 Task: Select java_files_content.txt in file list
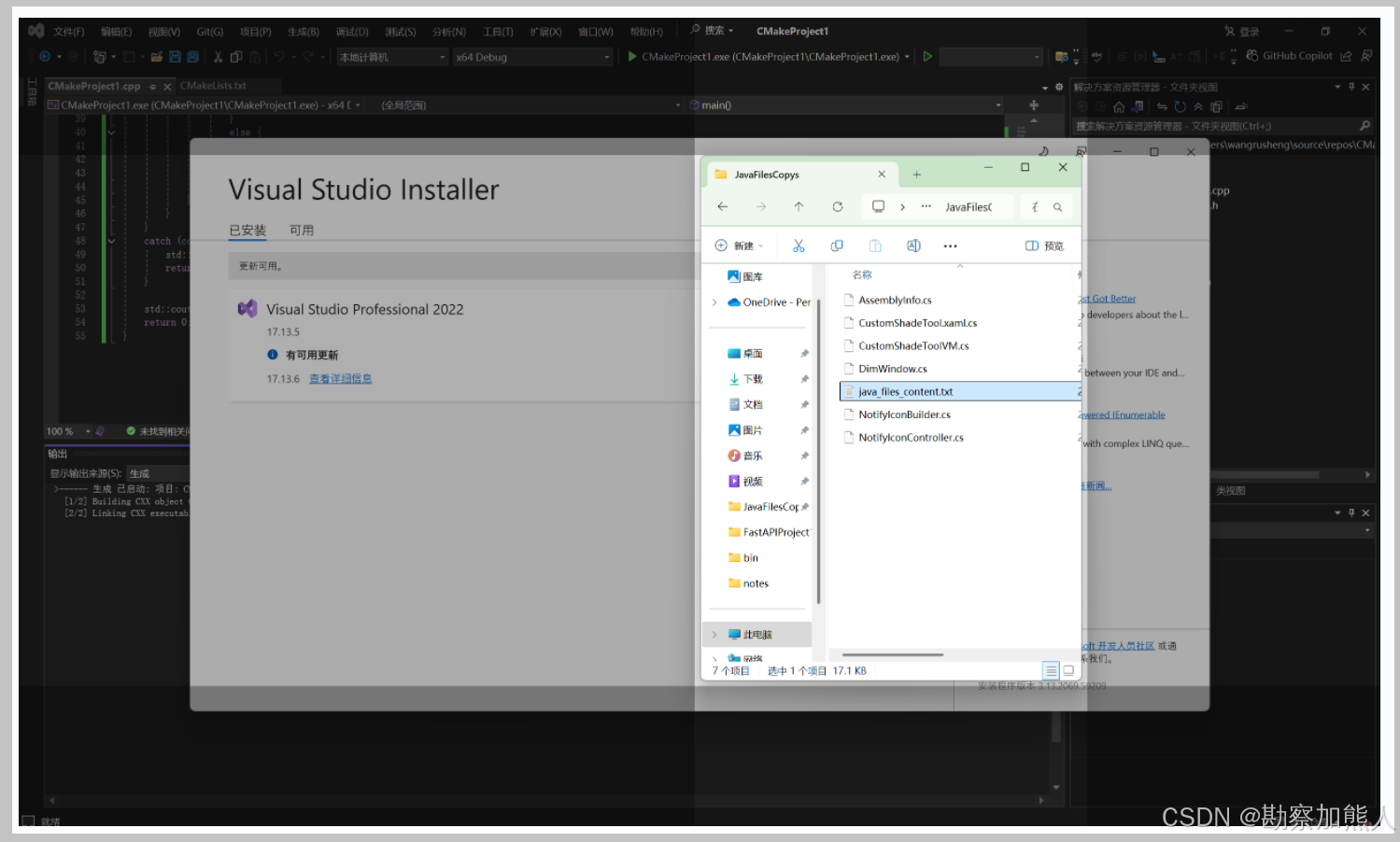[959, 392]
